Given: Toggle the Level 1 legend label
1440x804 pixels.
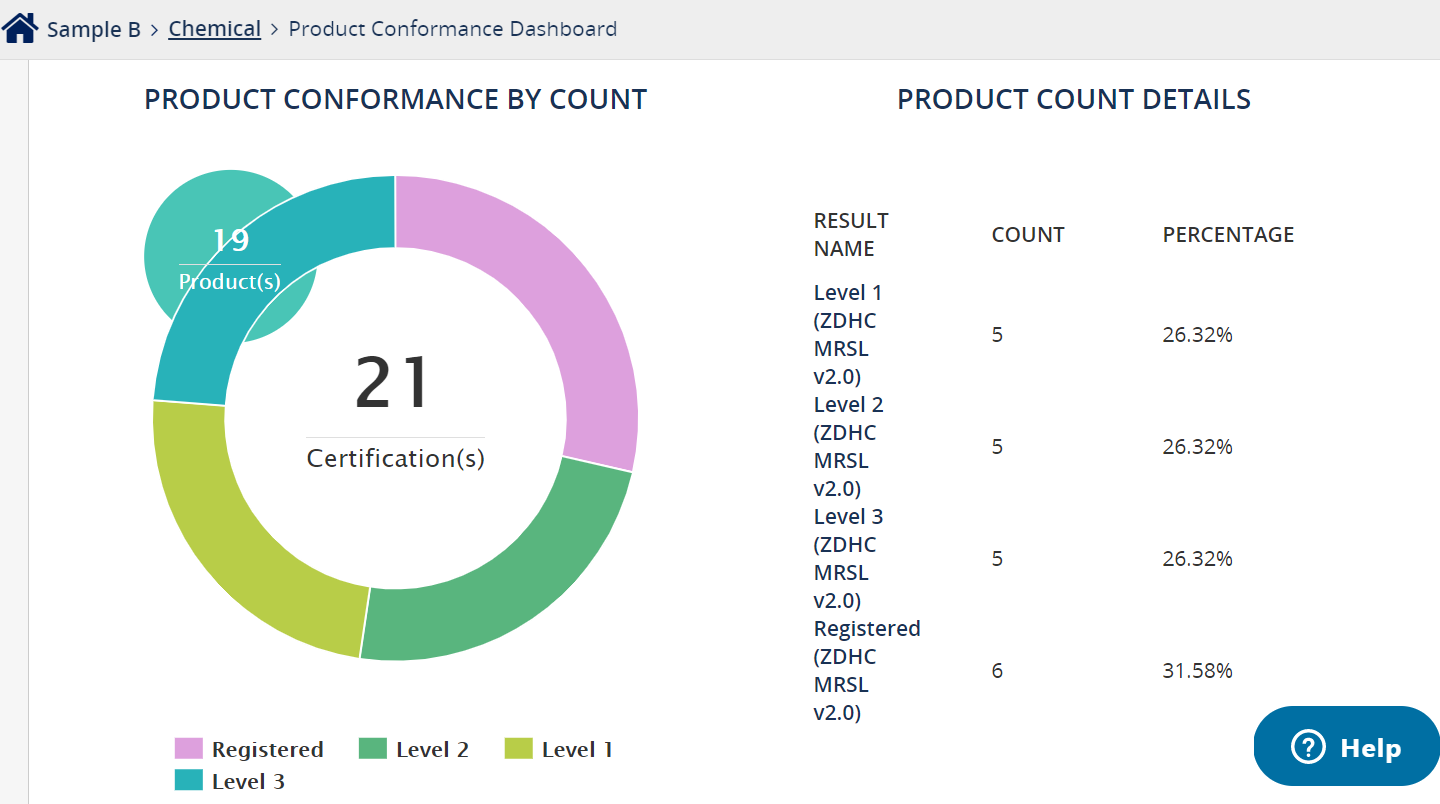Looking at the screenshot, I should pyautogui.click(x=577, y=749).
